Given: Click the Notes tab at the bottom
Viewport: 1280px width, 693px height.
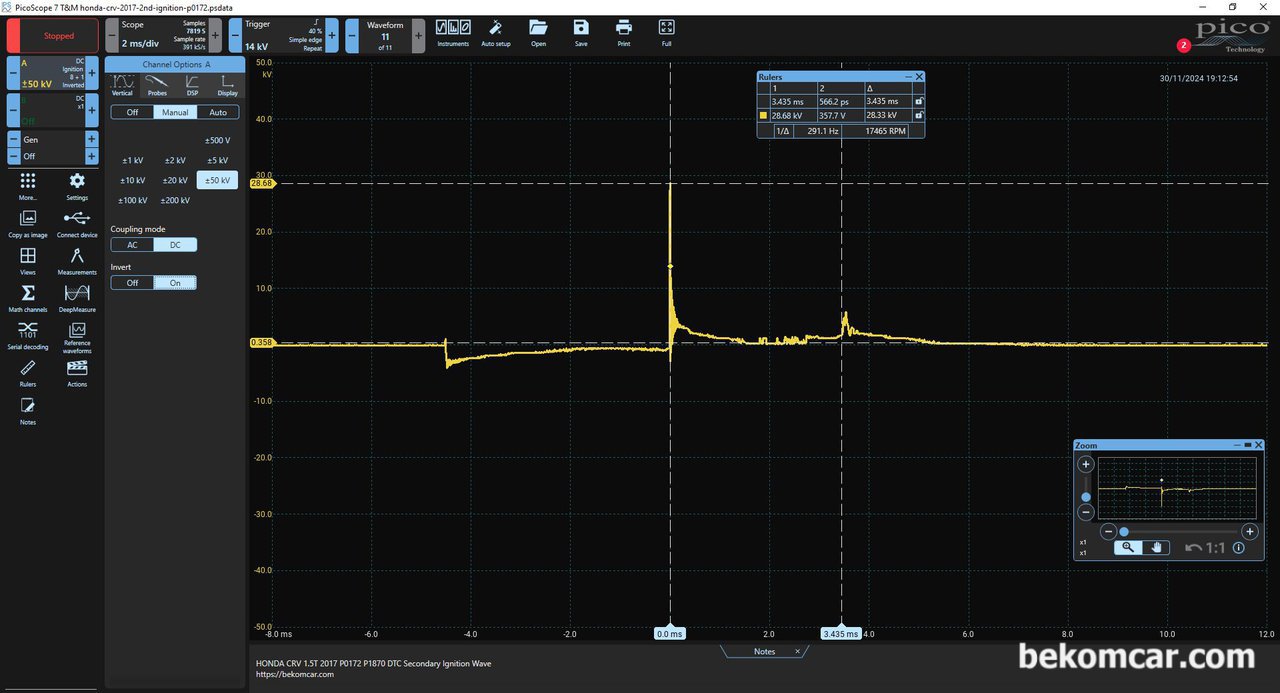Looking at the screenshot, I should [764, 651].
